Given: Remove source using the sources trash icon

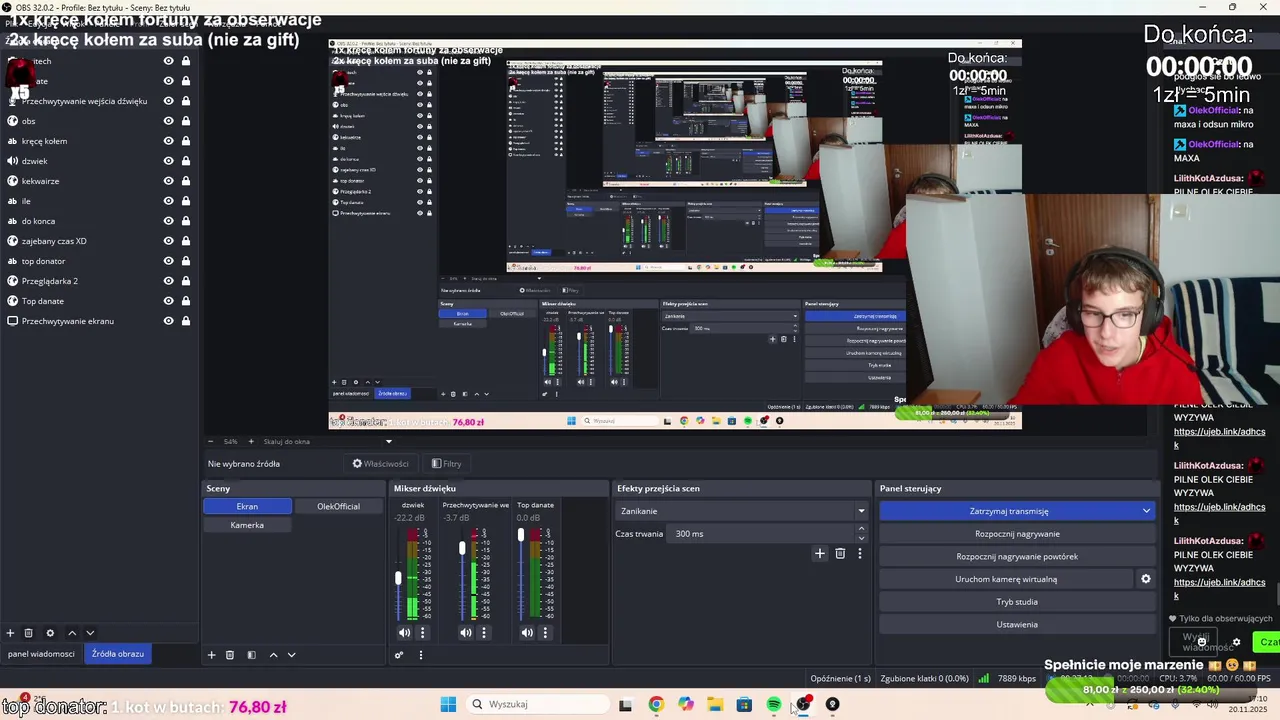Looking at the screenshot, I should pyautogui.click(x=29, y=633).
